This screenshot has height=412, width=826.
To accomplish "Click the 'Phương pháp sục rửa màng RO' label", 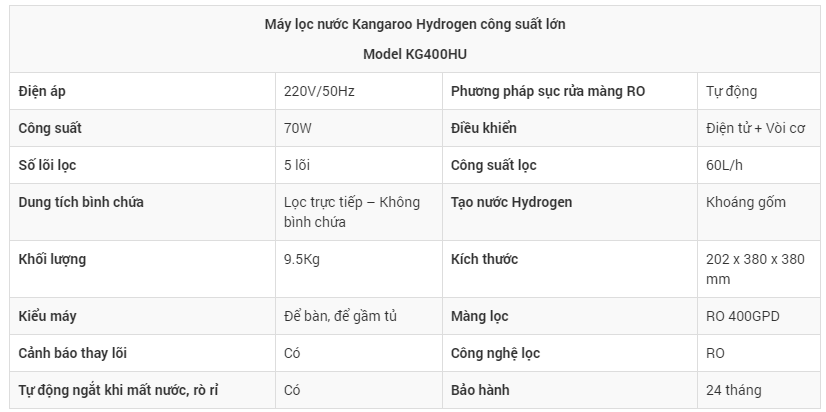I will point(548,91).
